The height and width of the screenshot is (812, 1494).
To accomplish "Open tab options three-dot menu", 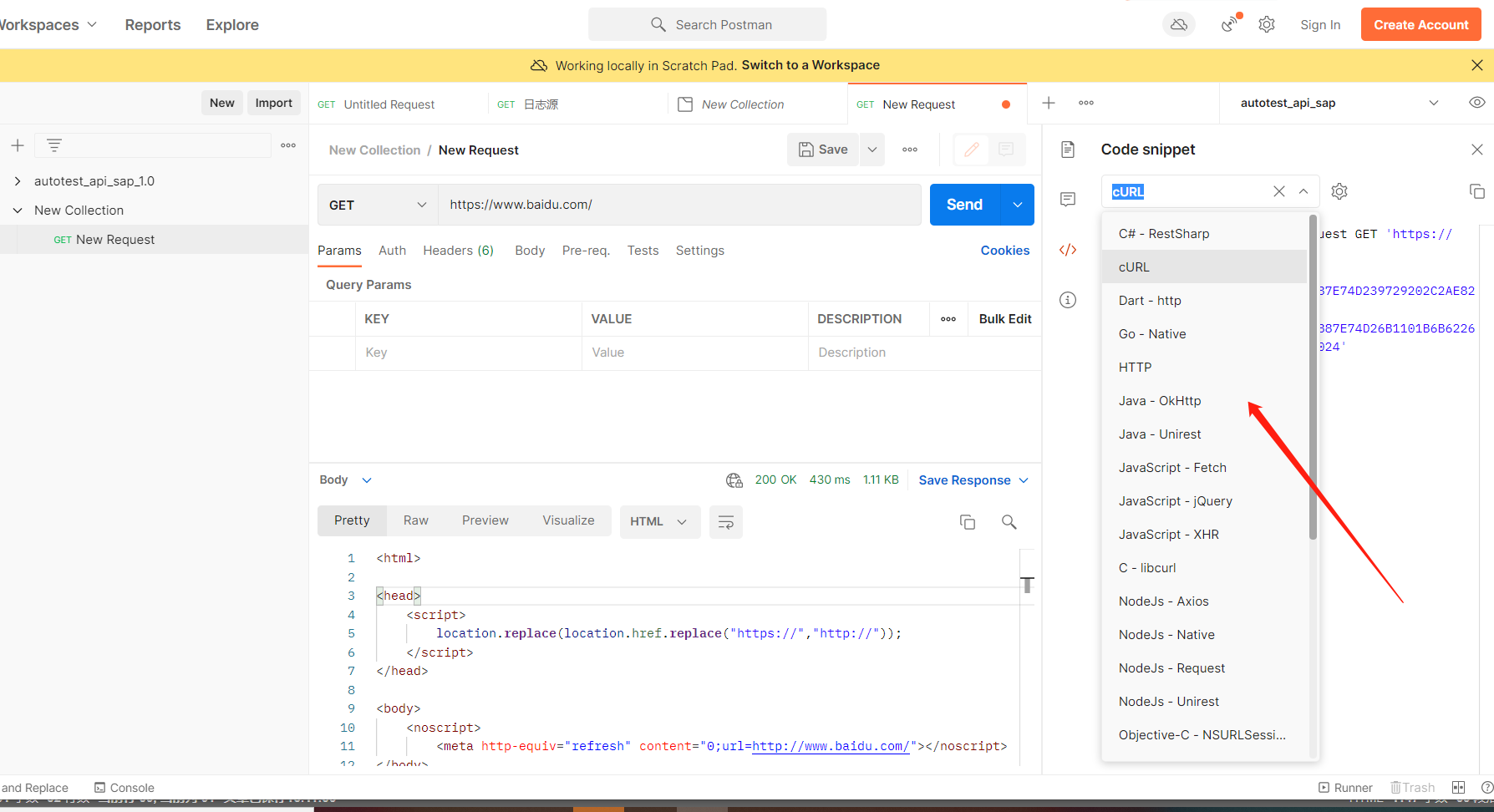I will coord(1086,103).
